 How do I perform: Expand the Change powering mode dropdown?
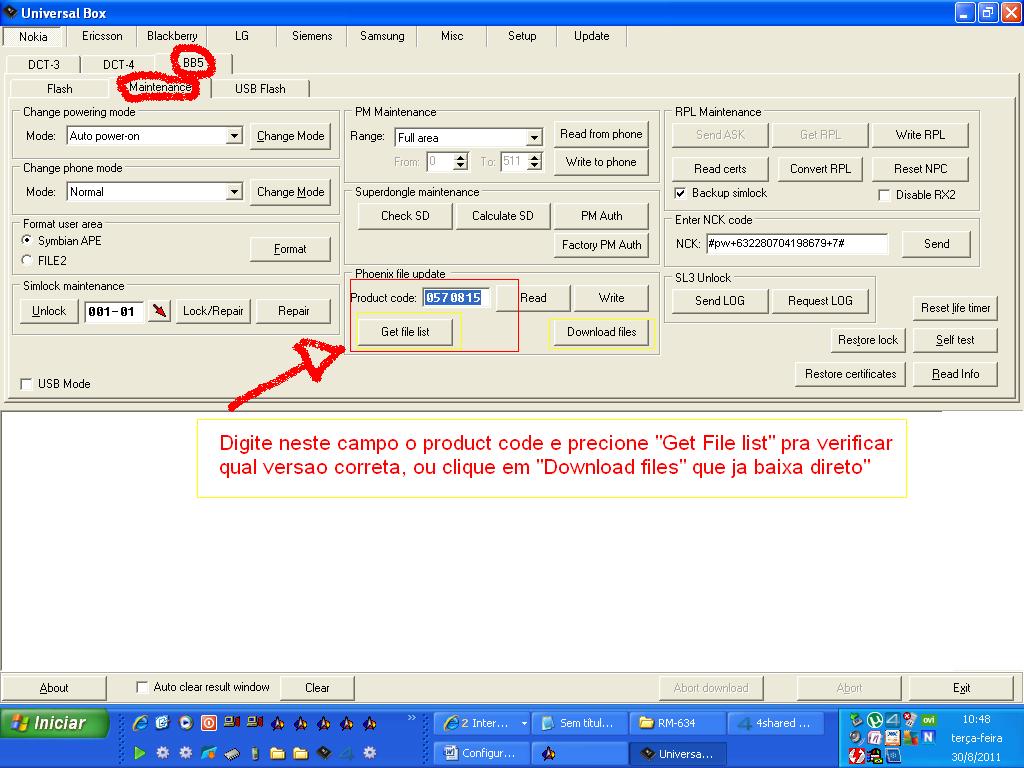click(x=234, y=136)
